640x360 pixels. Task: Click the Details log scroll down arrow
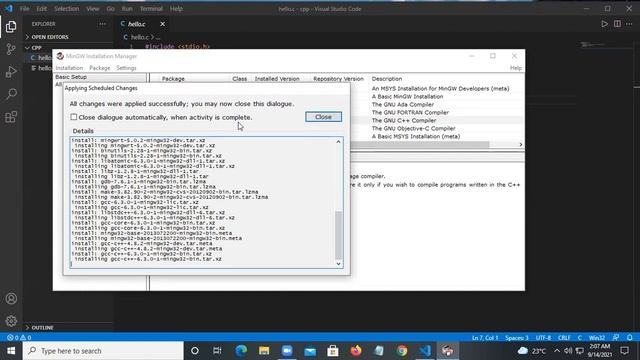pos(338,264)
